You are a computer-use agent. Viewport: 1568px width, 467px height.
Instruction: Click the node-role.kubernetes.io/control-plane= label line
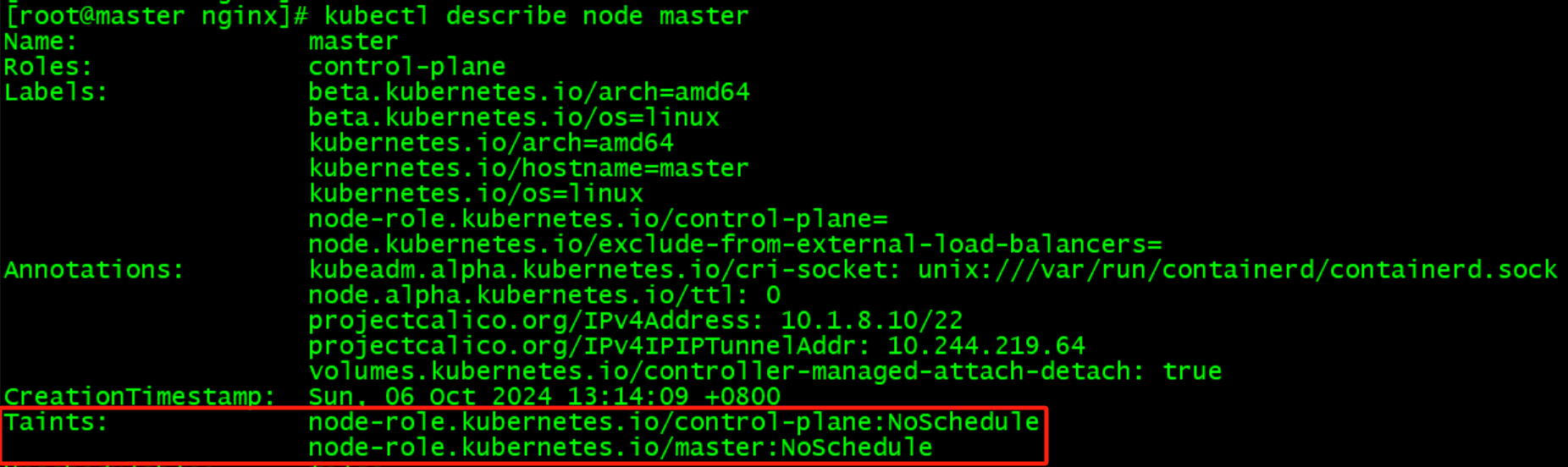tap(597, 219)
